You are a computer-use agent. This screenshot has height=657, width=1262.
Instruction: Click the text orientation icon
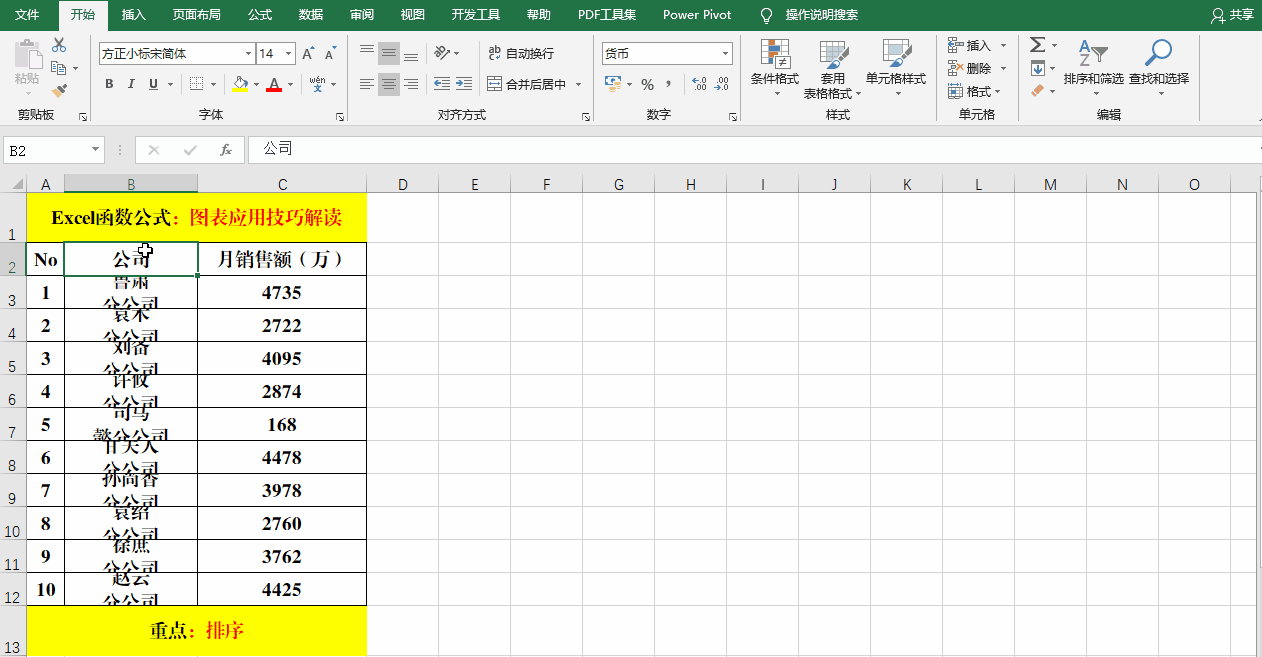coord(444,52)
